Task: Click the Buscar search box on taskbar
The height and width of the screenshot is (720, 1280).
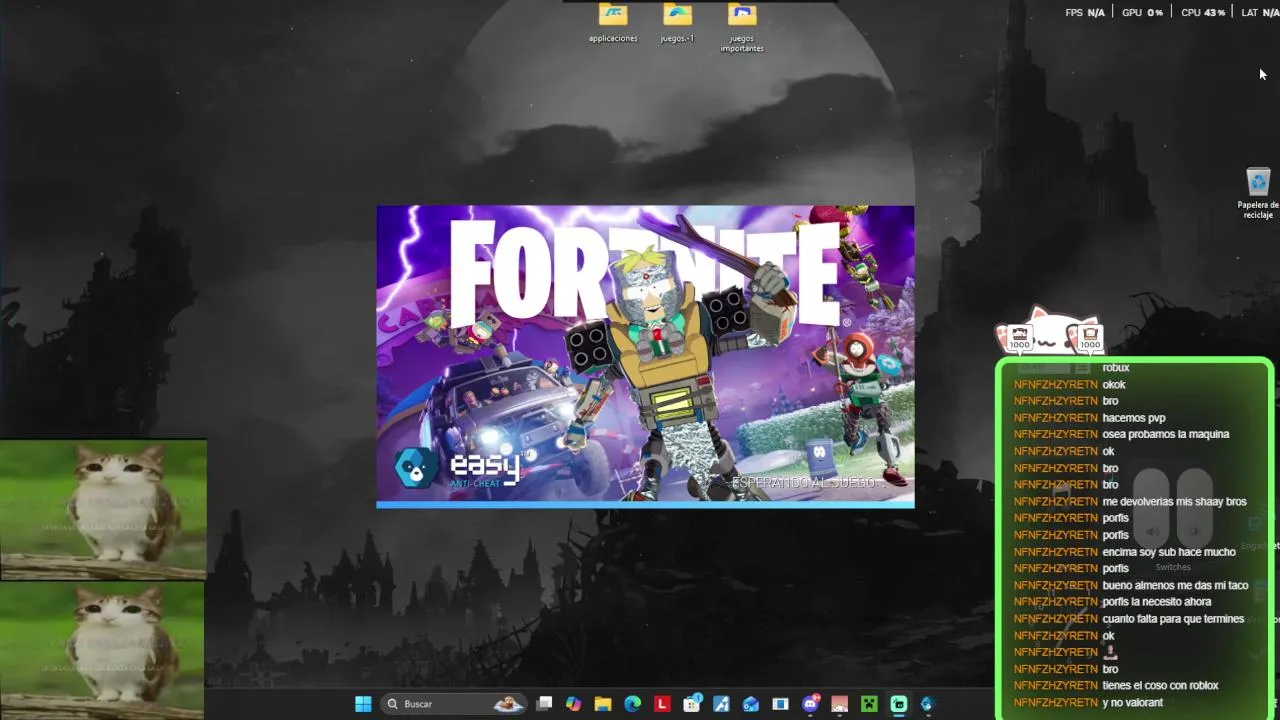Action: tap(454, 704)
